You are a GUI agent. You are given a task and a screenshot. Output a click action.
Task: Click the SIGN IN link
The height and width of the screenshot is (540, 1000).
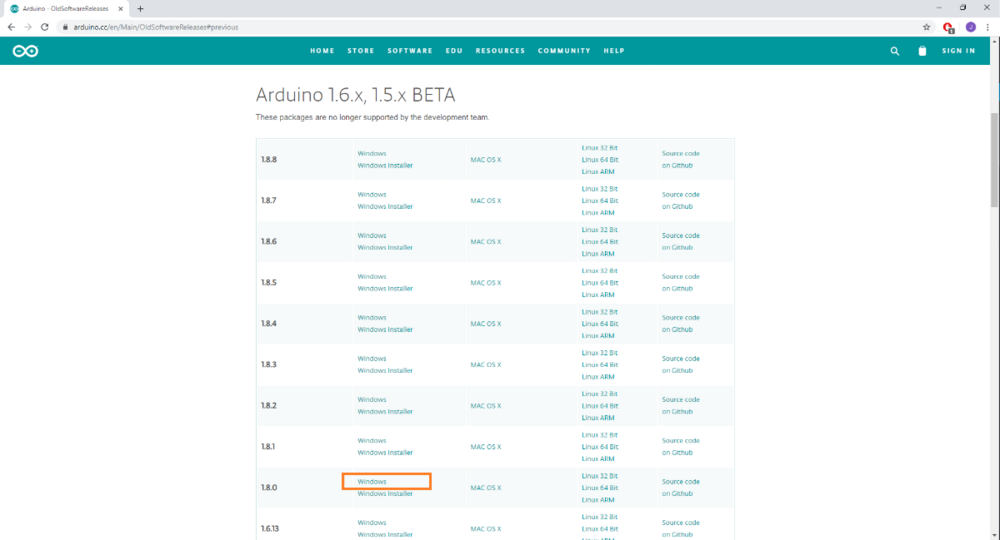click(x=959, y=51)
